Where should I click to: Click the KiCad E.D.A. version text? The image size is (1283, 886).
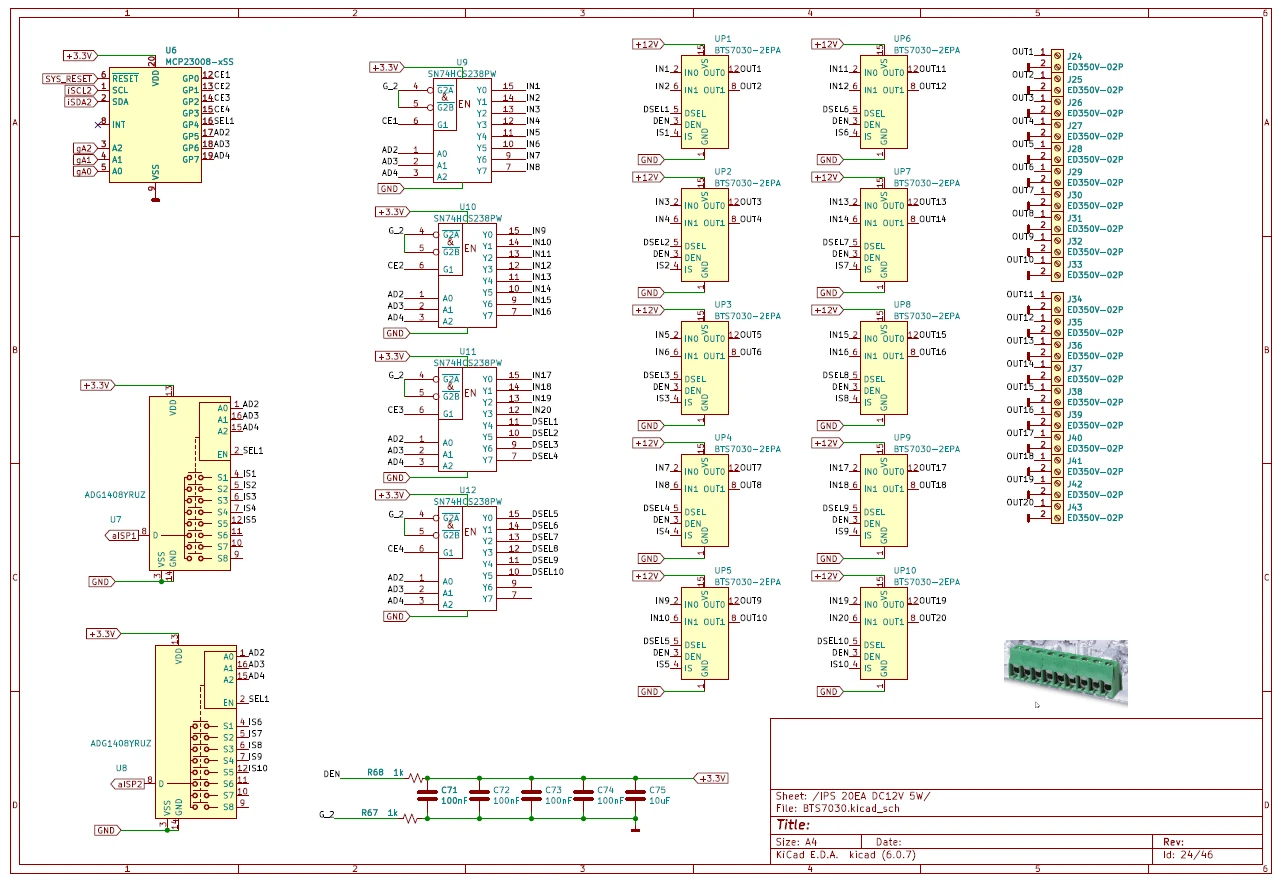(846, 855)
